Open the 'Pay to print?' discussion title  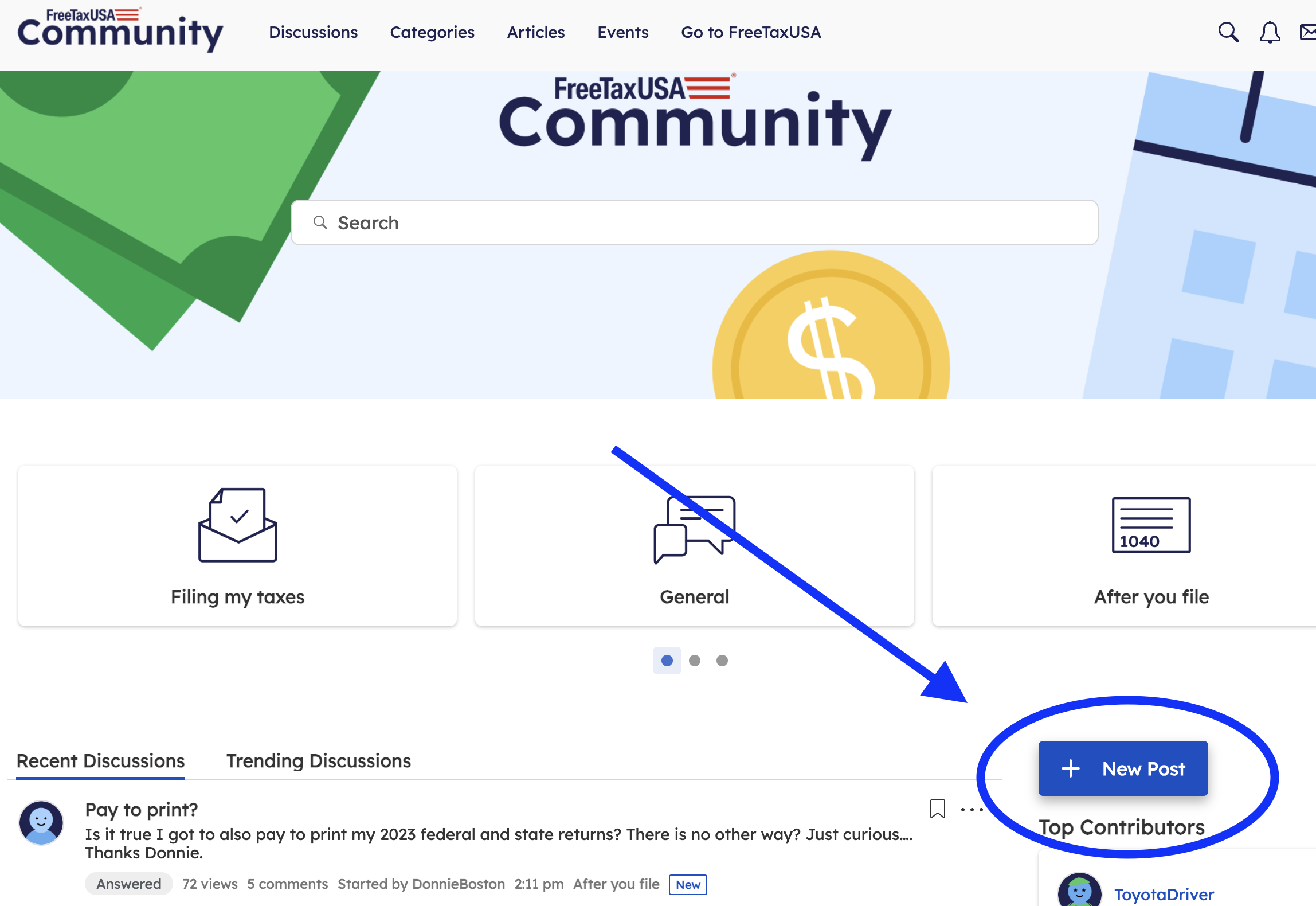click(142, 810)
